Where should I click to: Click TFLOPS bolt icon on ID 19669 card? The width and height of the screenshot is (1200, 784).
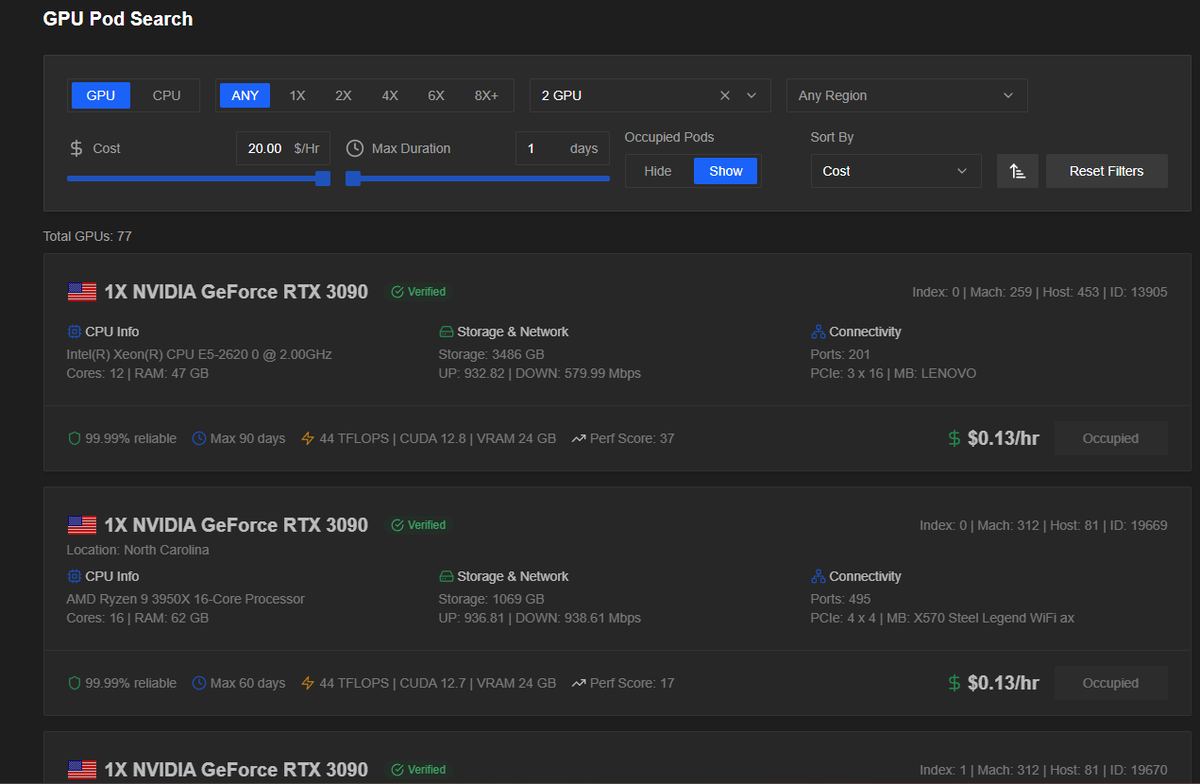point(308,683)
